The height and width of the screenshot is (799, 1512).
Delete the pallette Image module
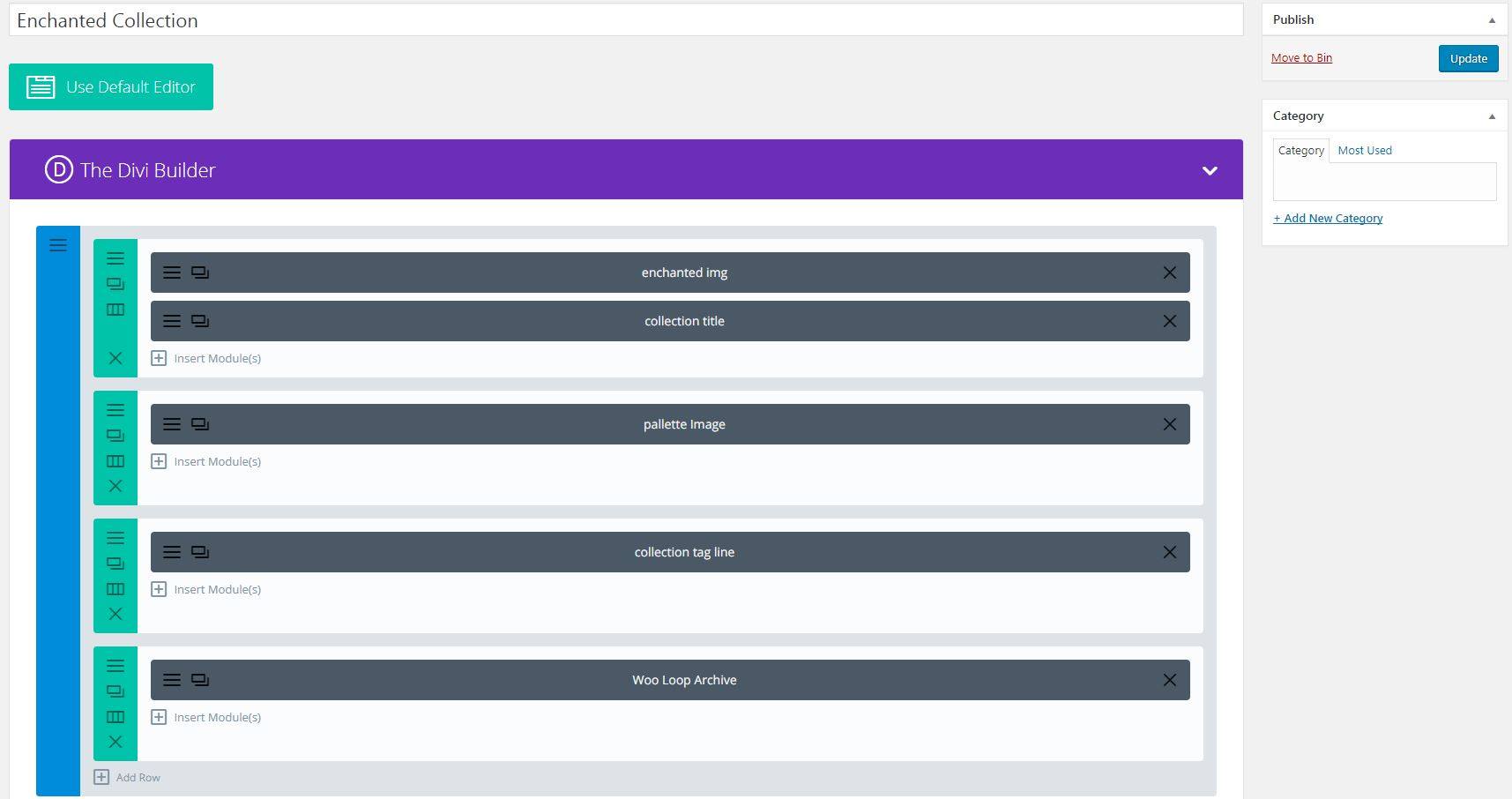coord(1169,424)
